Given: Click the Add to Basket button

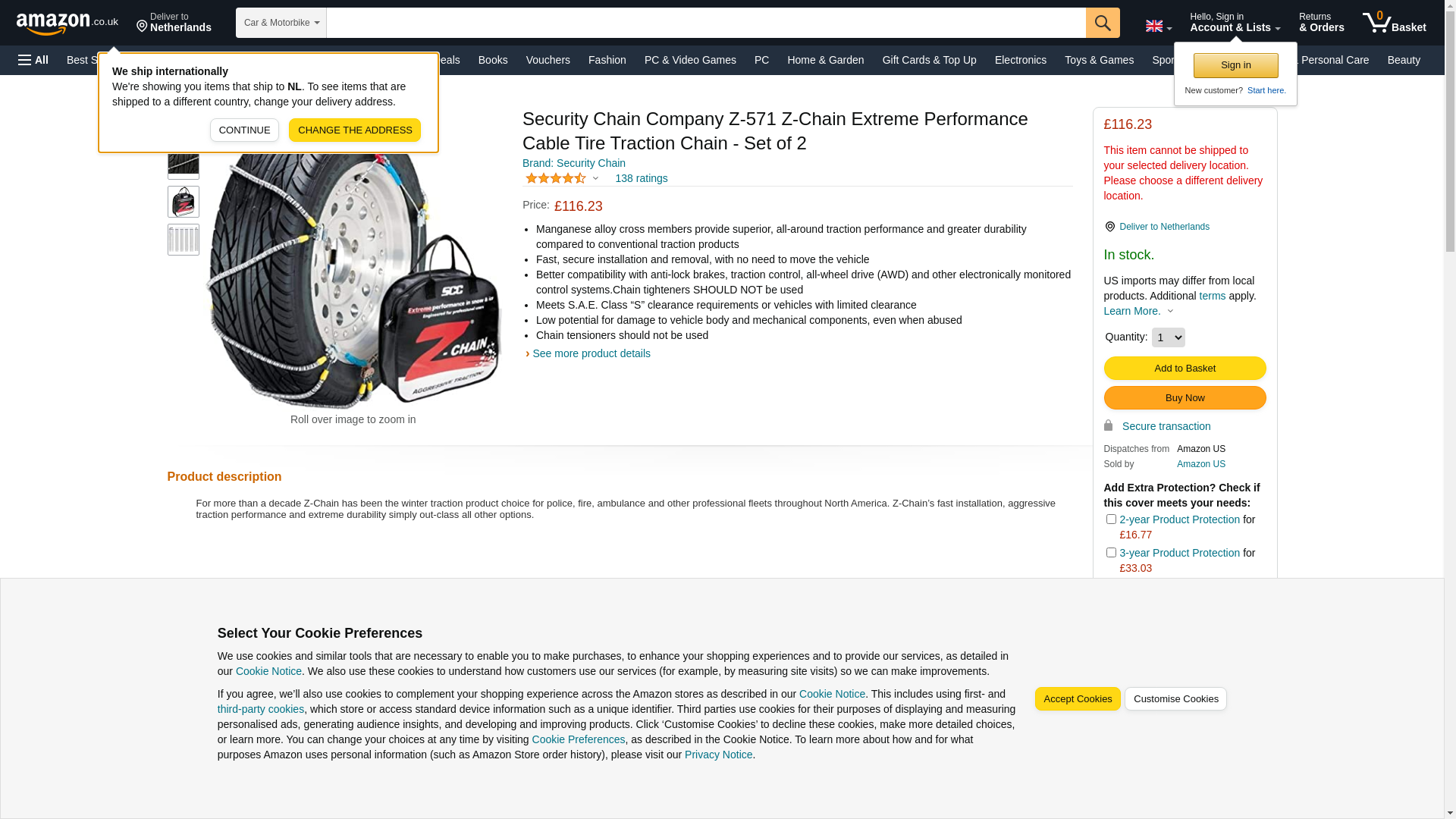Looking at the screenshot, I should click(x=1185, y=369).
